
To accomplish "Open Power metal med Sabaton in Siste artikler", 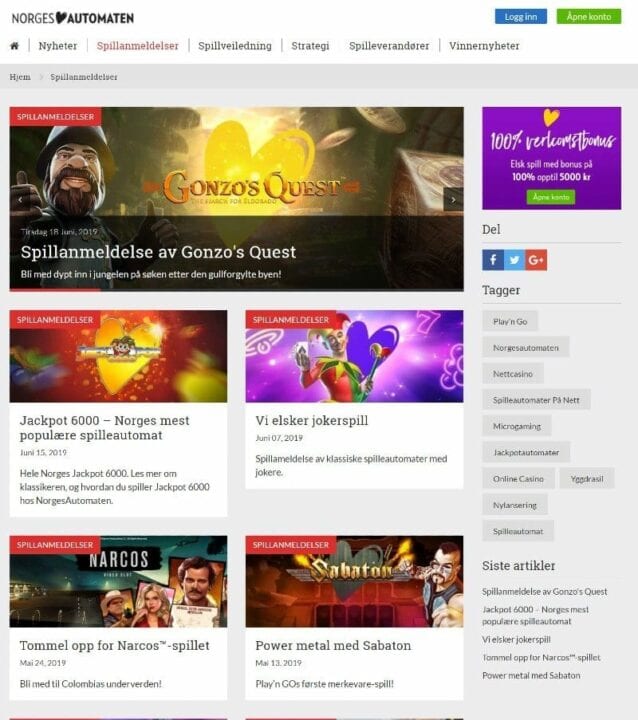I will click(x=531, y=675).
